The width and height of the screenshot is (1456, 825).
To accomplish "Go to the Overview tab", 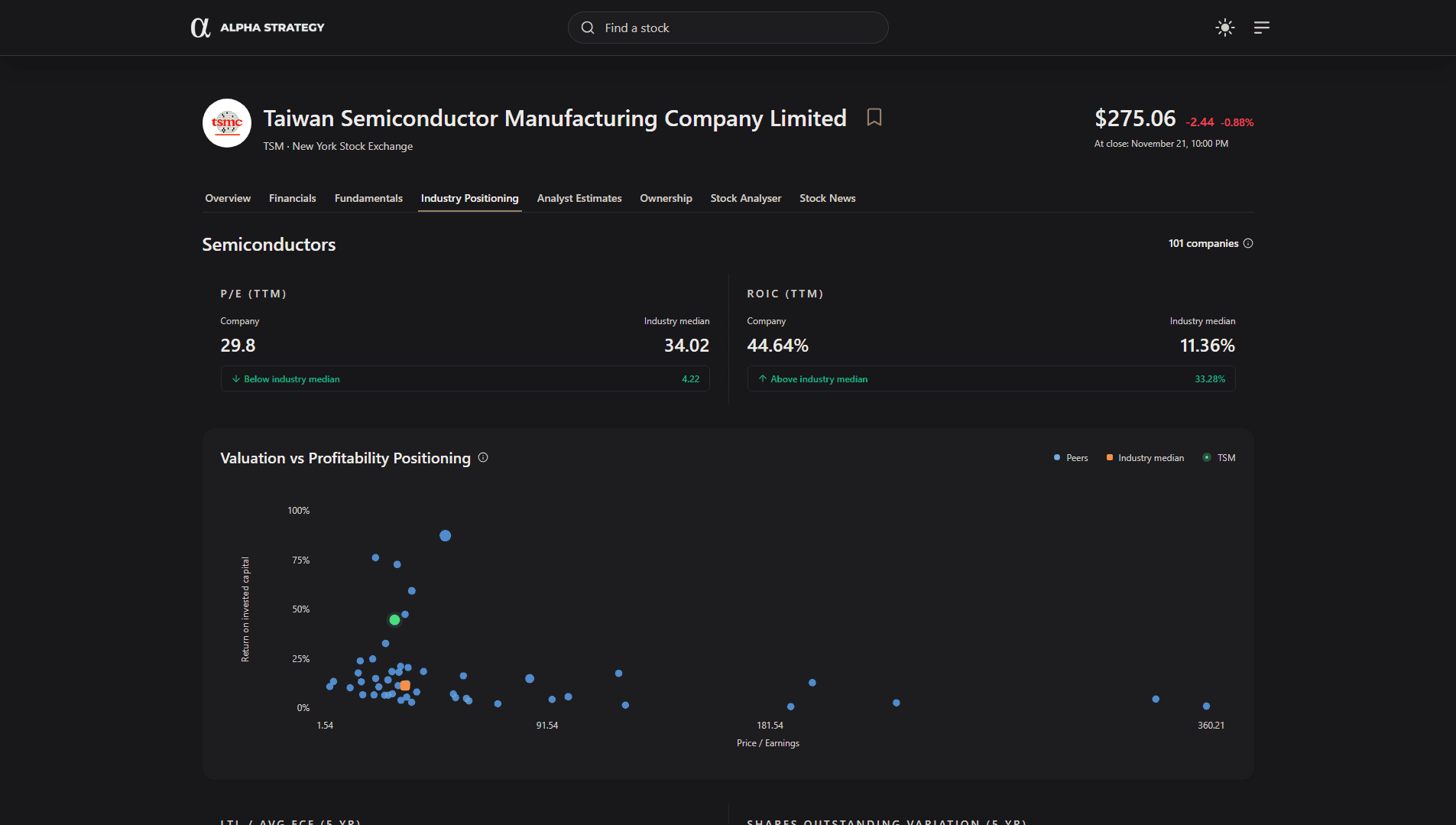I will coord(227,198).
